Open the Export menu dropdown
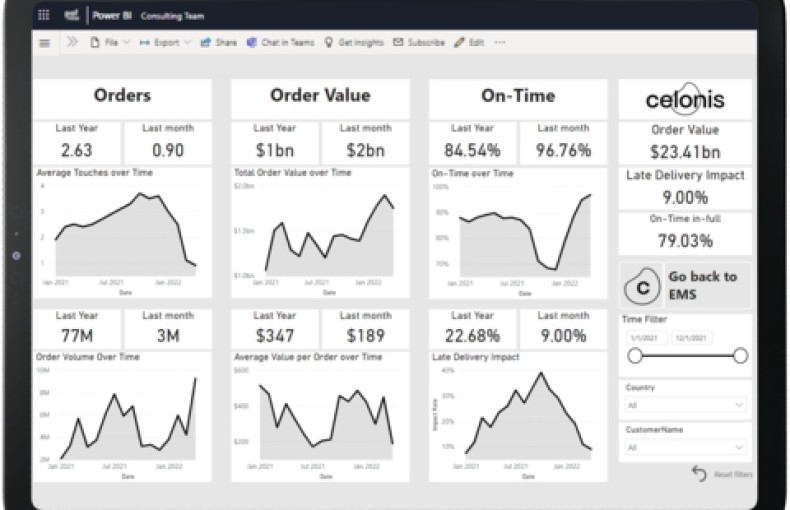 pyautogui.click(x=165, y=43)
